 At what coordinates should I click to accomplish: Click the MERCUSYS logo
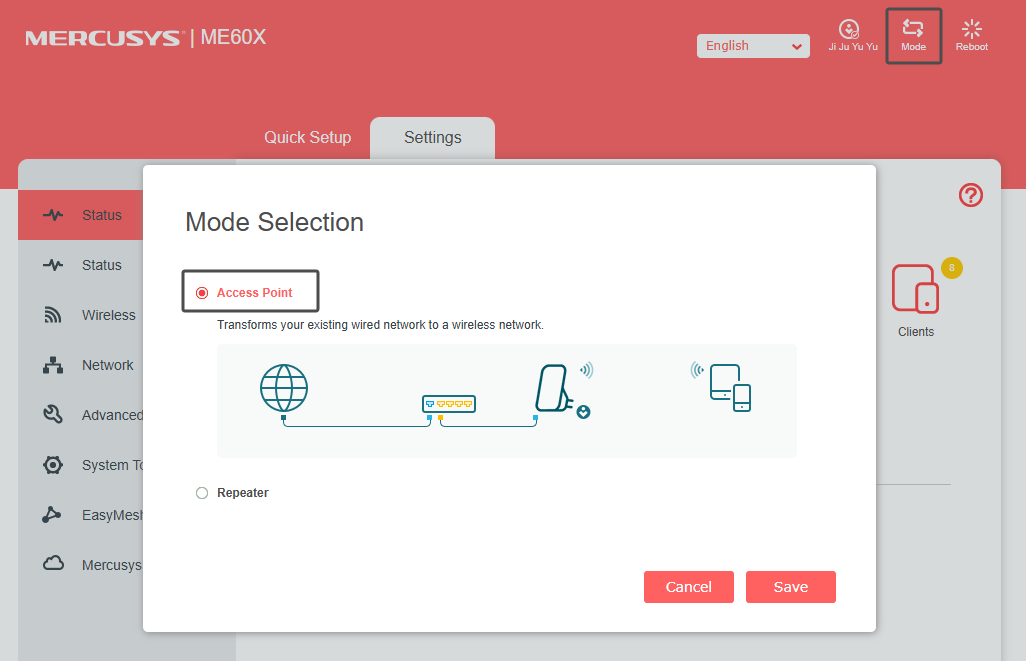pyautogui.click(x=104, y=39)
